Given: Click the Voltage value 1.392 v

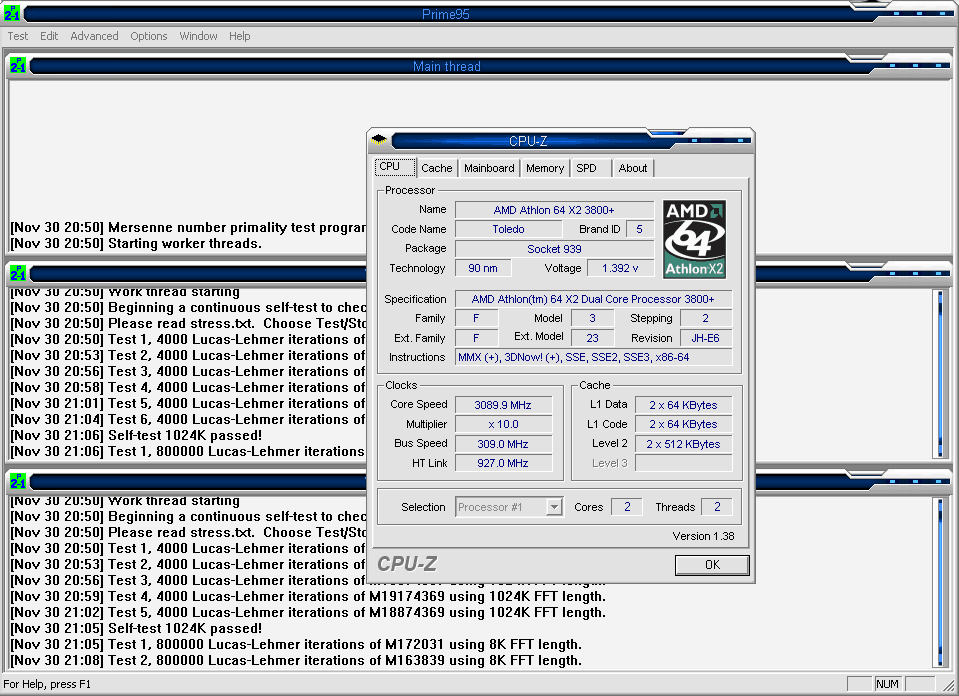Looking at the screenshot, I should click(620, 268).
